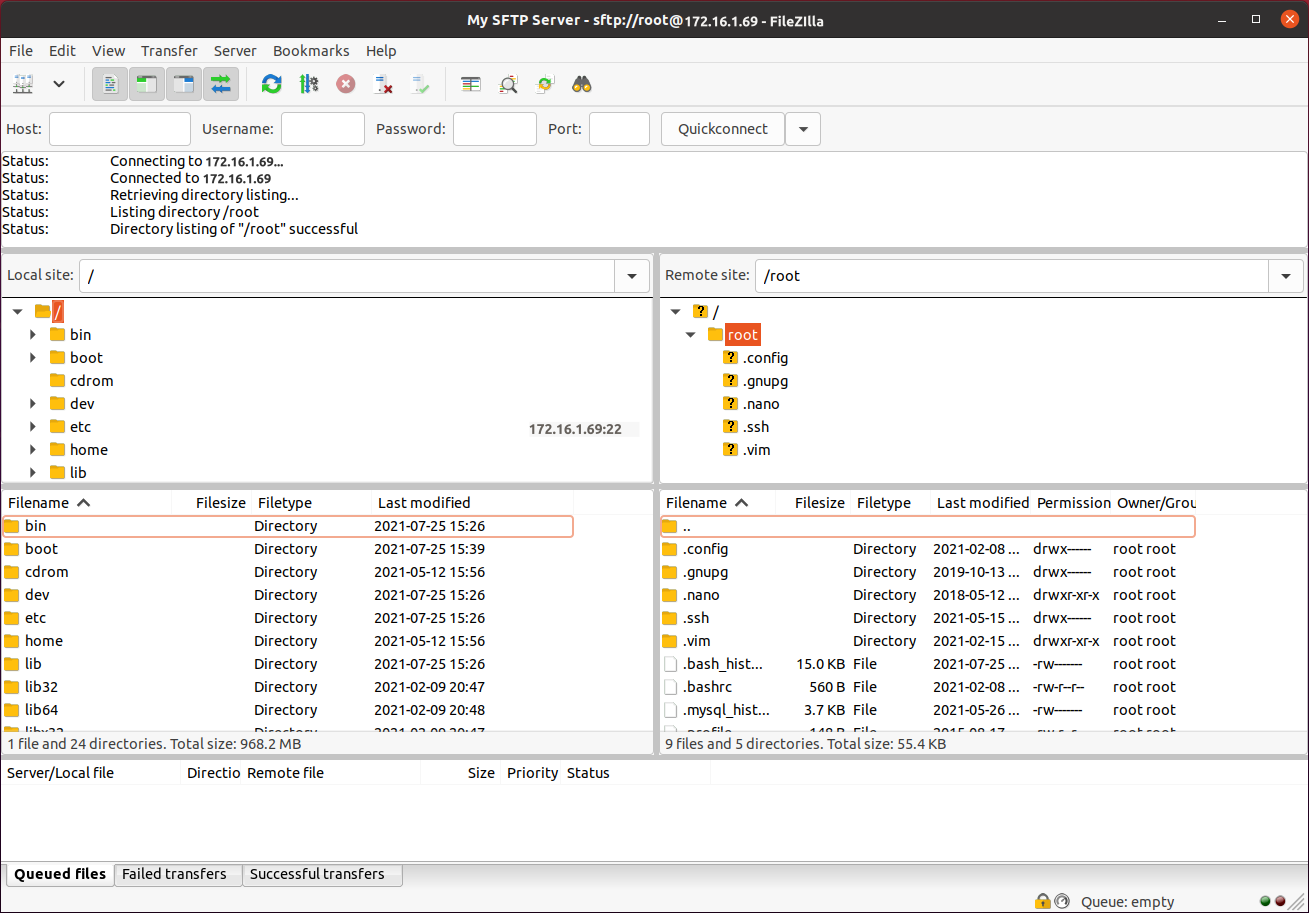Toggle the local directory tree view
Viewport: 1309px width, 913px height.
coord(146,84)
